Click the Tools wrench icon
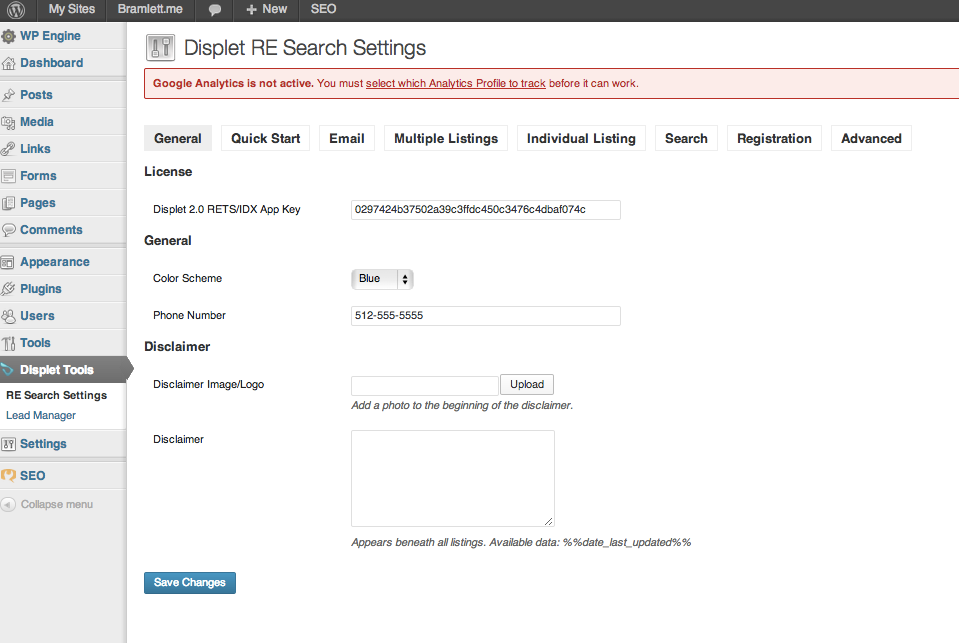This screenshot has height=643, width=959. pyautogui.click(x=9, y=343)
